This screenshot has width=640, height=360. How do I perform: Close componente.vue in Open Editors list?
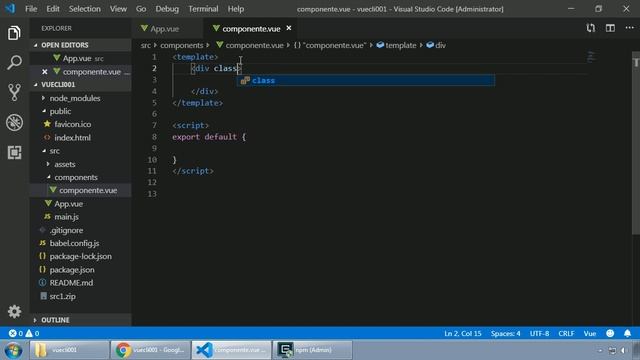pos(44,72)
